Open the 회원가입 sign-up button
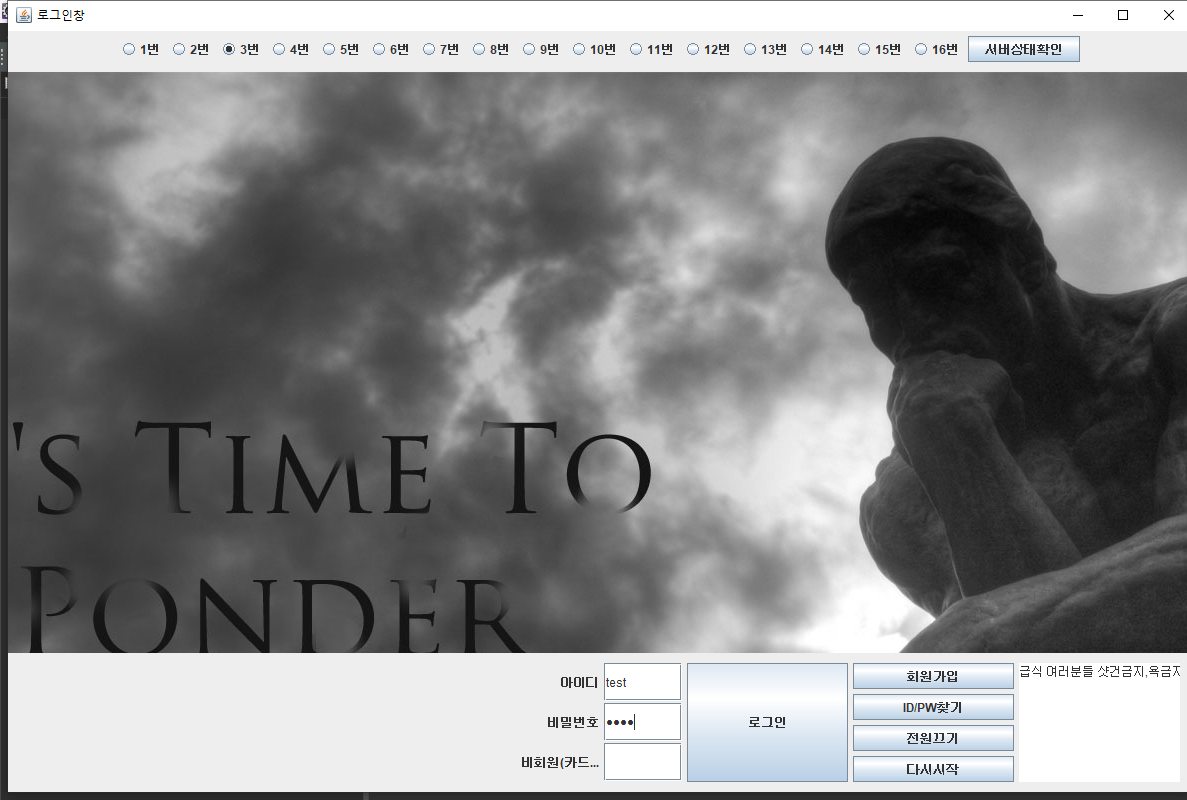The height and width of the screenshot is (800, 1187). (933, 676)
